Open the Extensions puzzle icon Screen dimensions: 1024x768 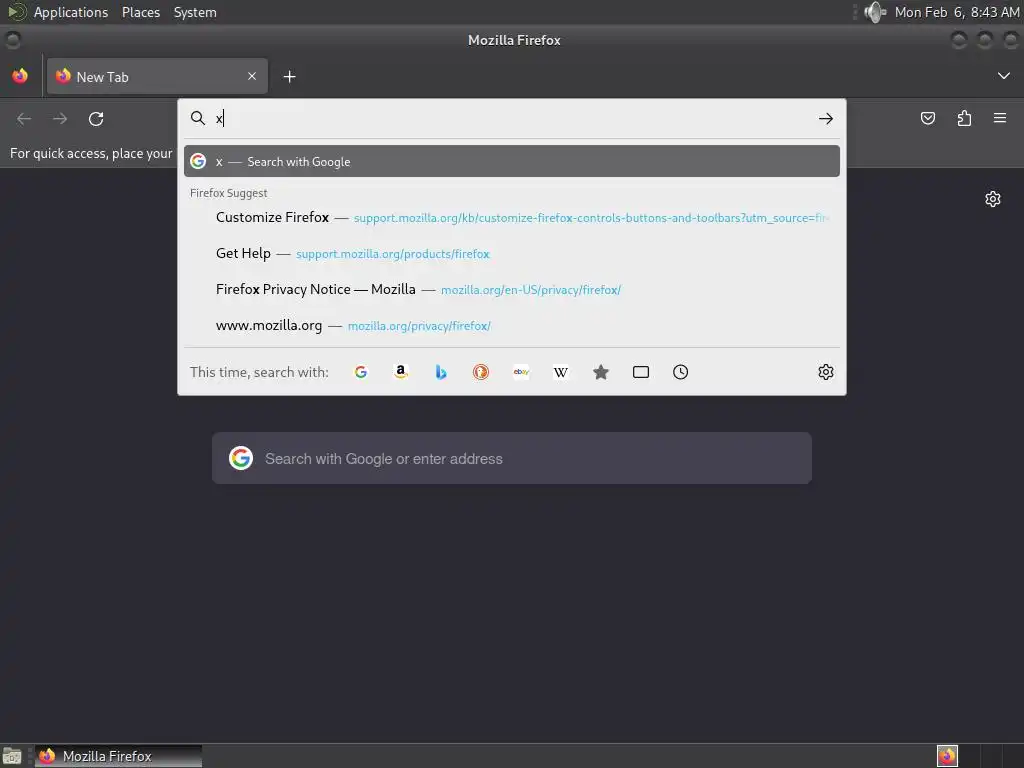pyautogui.click(x=964, y=118)
